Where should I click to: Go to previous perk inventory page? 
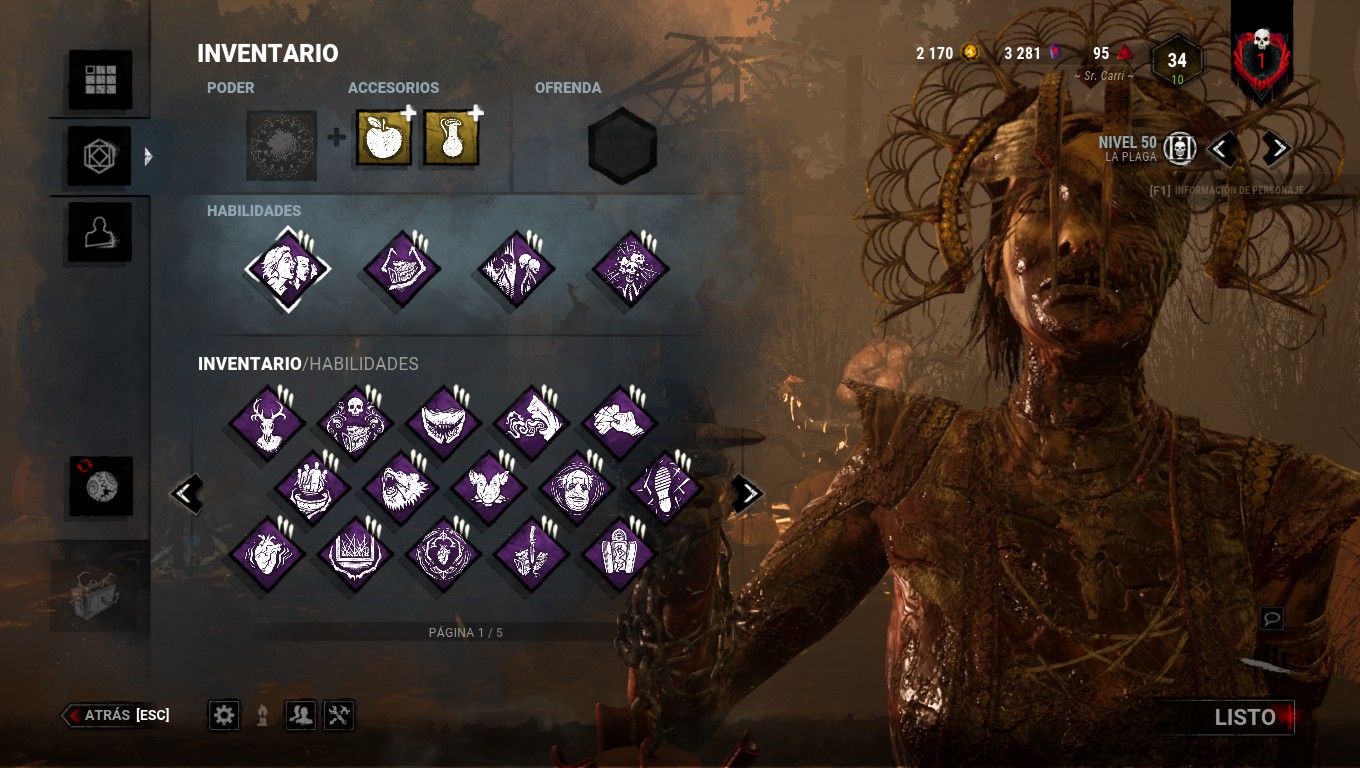(x=187, y=493)
